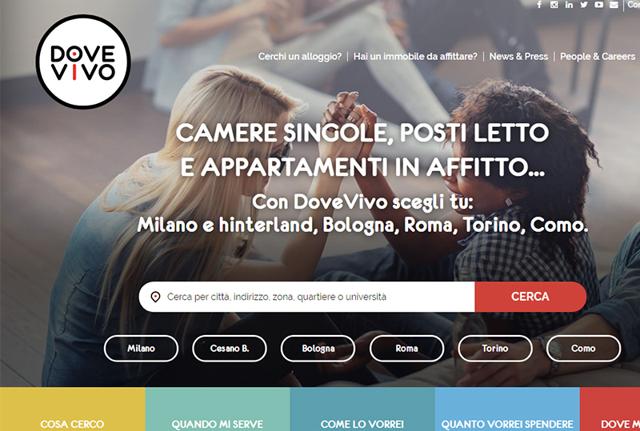Open the YouTube icon
The image size is (640, 431).
pos(599,4)
